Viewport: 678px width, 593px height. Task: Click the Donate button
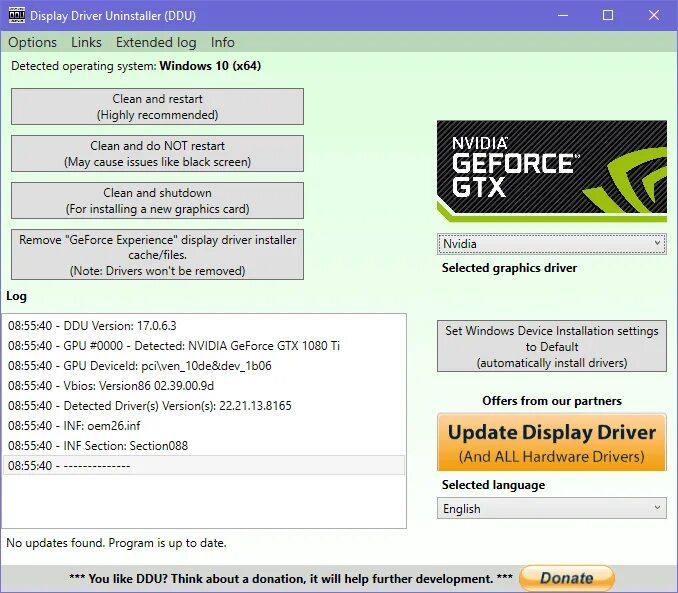(x=567, y=578)
